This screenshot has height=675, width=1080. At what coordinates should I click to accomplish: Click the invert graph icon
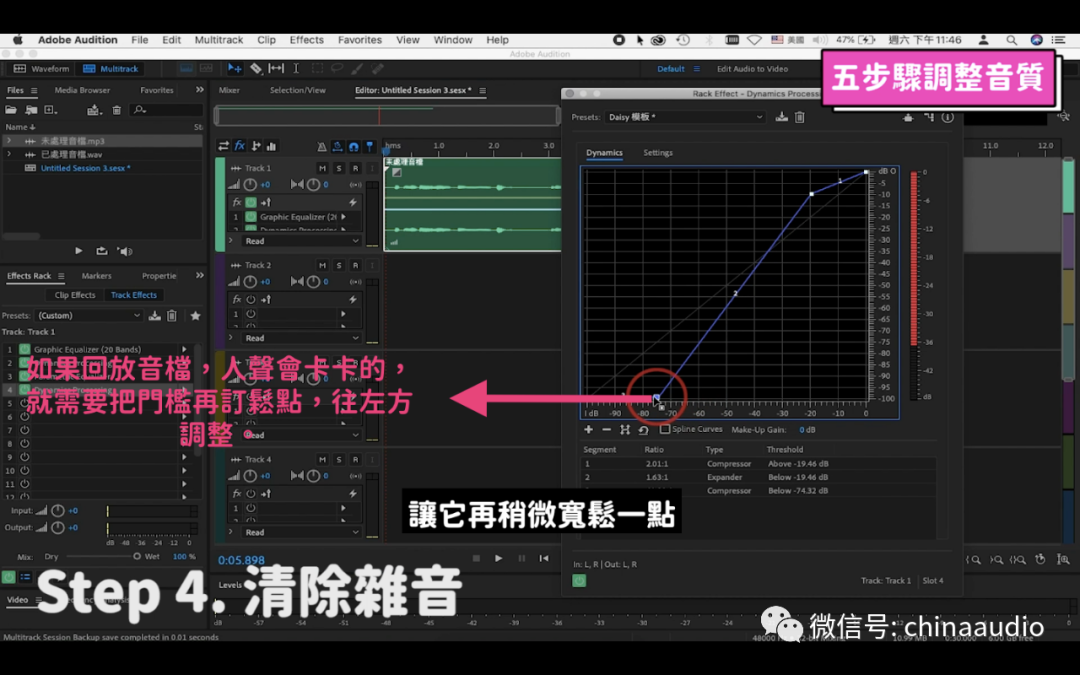pyautogui.click(x=625, y=429)
